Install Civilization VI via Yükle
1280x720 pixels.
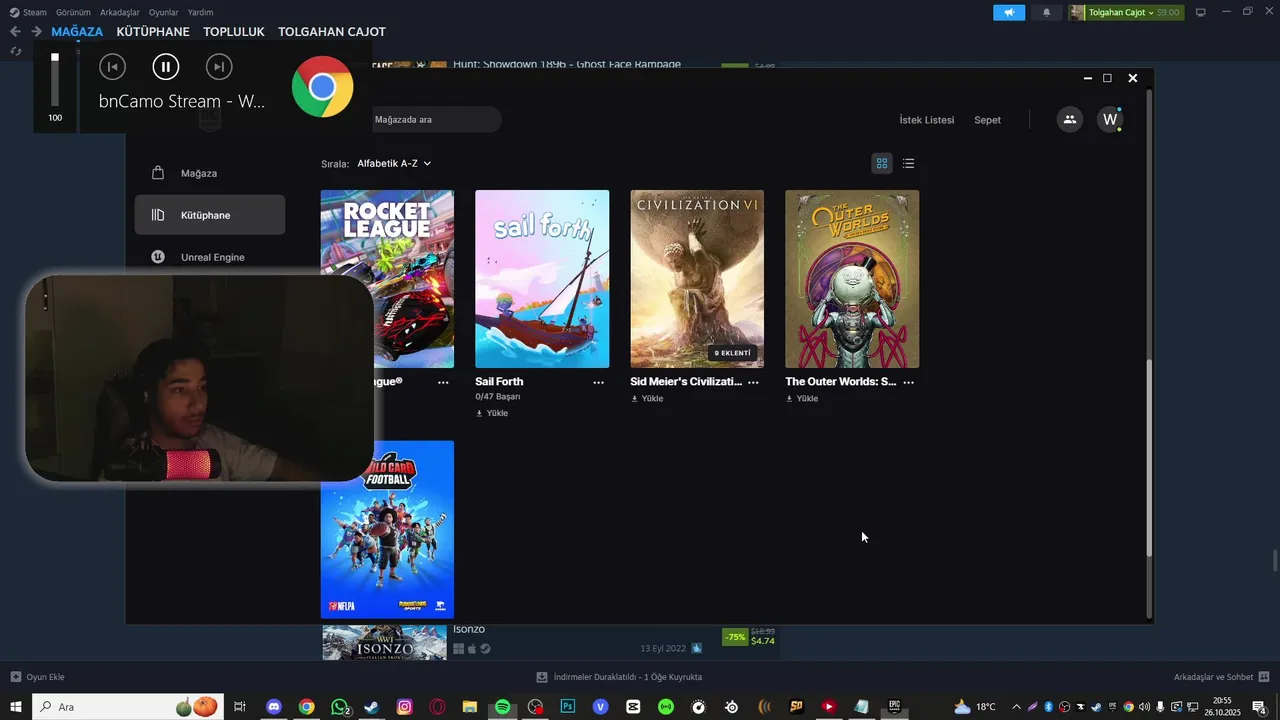click(647, 398)
